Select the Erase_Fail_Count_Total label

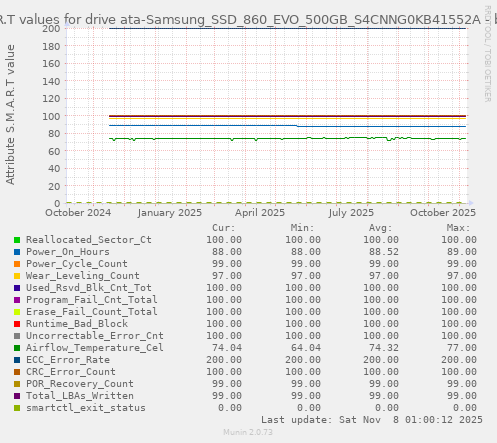[92, 312]
